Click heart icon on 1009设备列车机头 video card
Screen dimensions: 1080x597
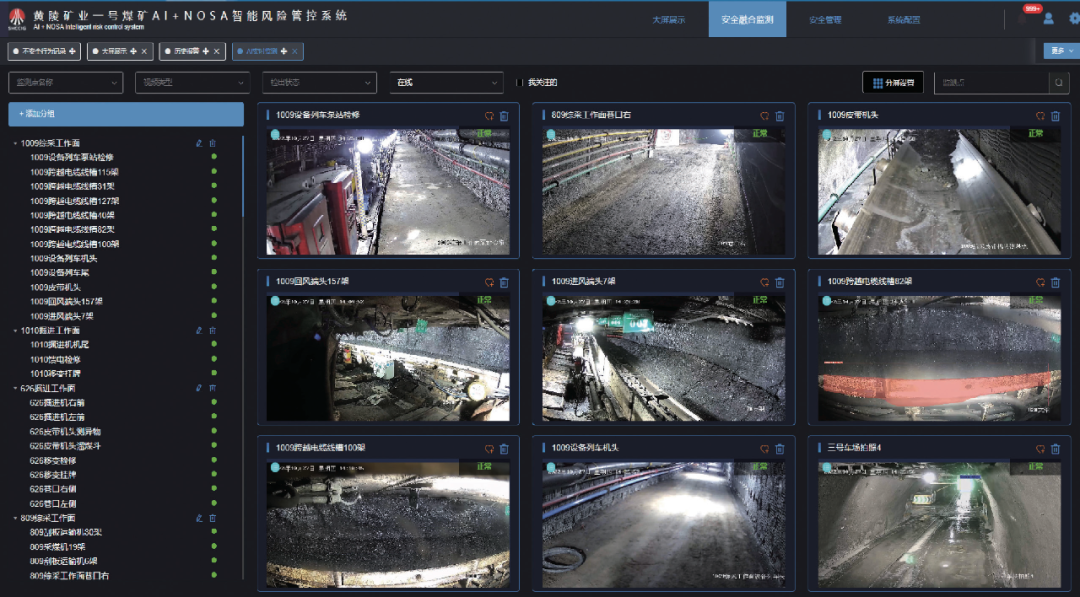click(x=765, y=449)
